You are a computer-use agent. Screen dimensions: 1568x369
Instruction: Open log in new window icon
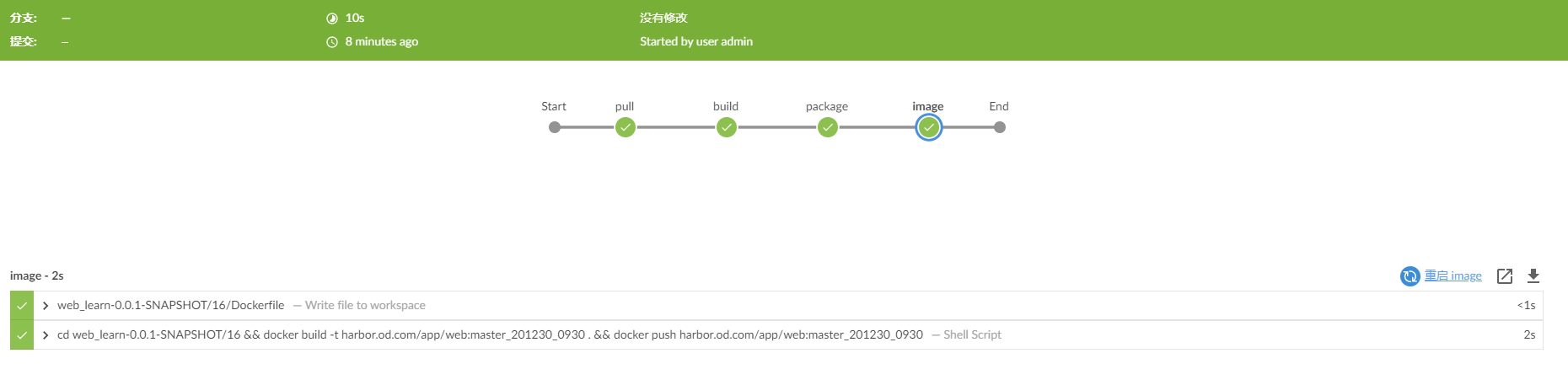pos(1505,276)
